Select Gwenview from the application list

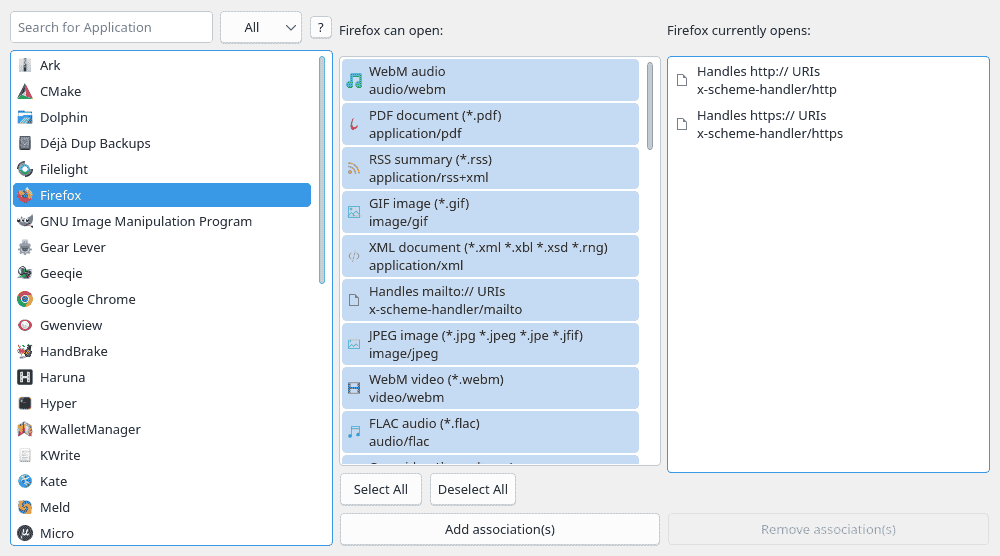click(x=162, y=325)
